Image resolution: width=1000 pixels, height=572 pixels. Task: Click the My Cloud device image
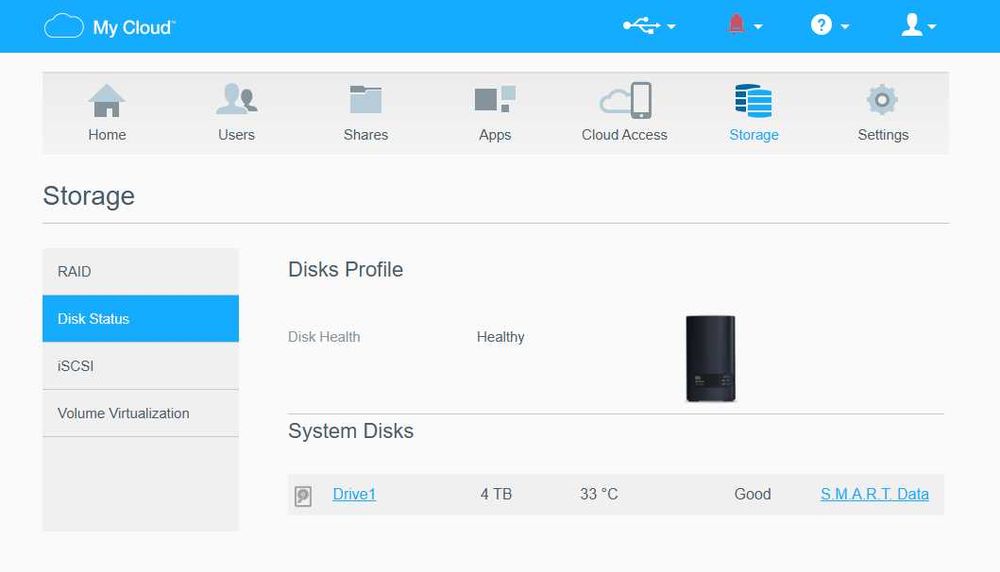tap(710, 358)
